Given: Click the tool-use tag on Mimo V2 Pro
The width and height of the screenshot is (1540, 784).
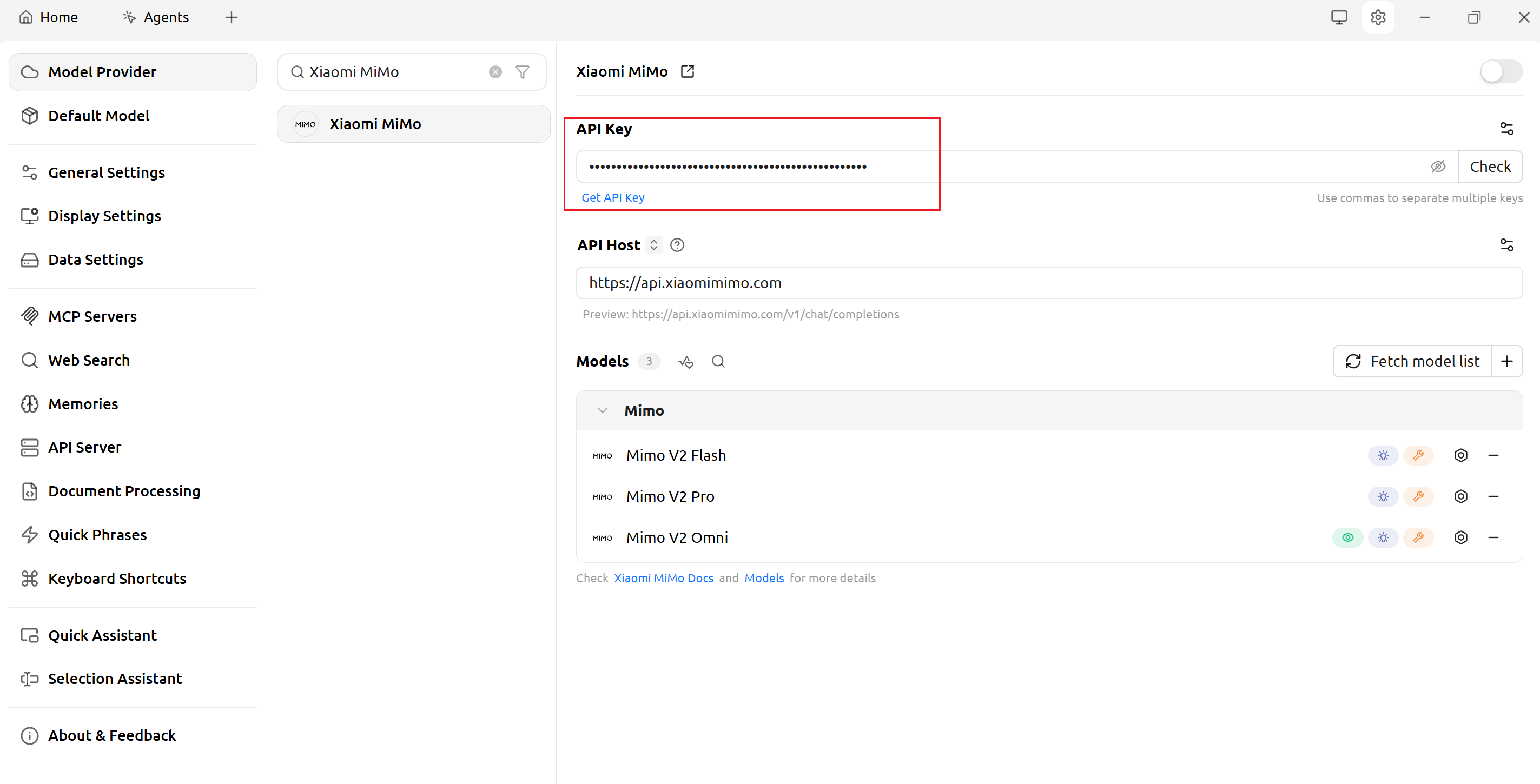Looking at the screenshot, I should tap(1418, 496).
